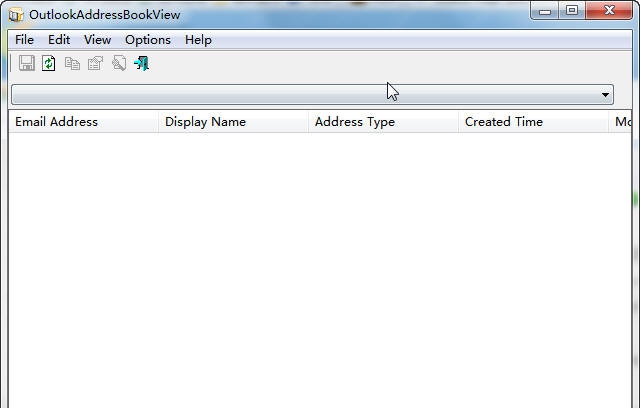Open the View menu
This screenshot has height=408, width=640.
[98, 40]
